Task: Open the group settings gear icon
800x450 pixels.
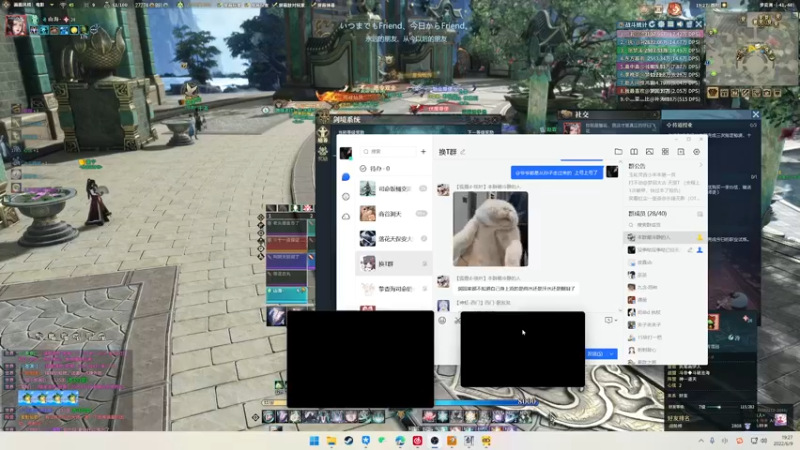Action: tap(696, 152)
